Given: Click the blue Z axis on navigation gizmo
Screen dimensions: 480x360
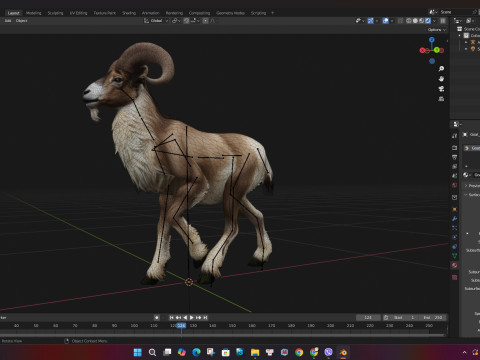Looking at the screenshot, I should pyautogui.click(x=432, y=40).
